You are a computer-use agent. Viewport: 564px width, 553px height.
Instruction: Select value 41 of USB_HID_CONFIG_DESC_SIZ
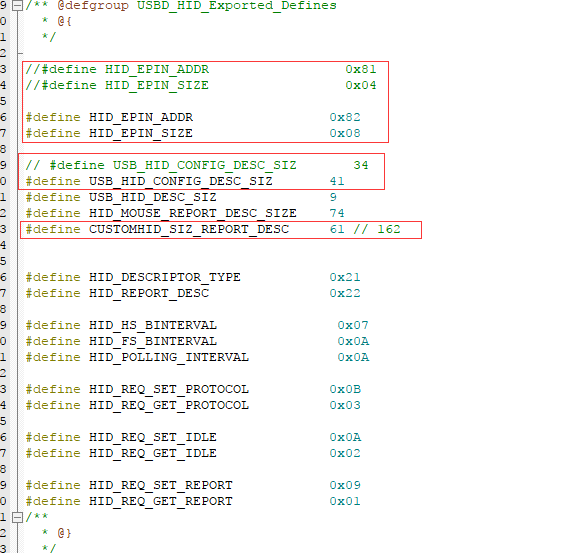(337, 181)
